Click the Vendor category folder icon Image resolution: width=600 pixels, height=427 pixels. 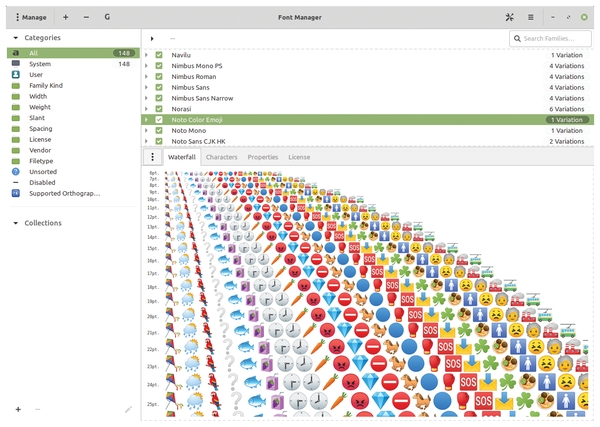click(16, 150)
